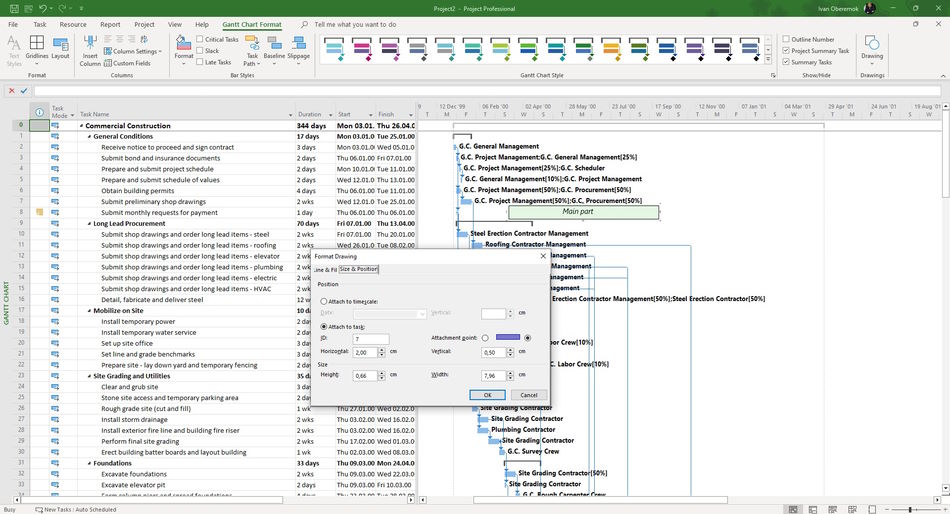This screenshot has width=950, height=514.
Task: Click Cancel in the Format Drawing dialog
Action: click(528, 395)
